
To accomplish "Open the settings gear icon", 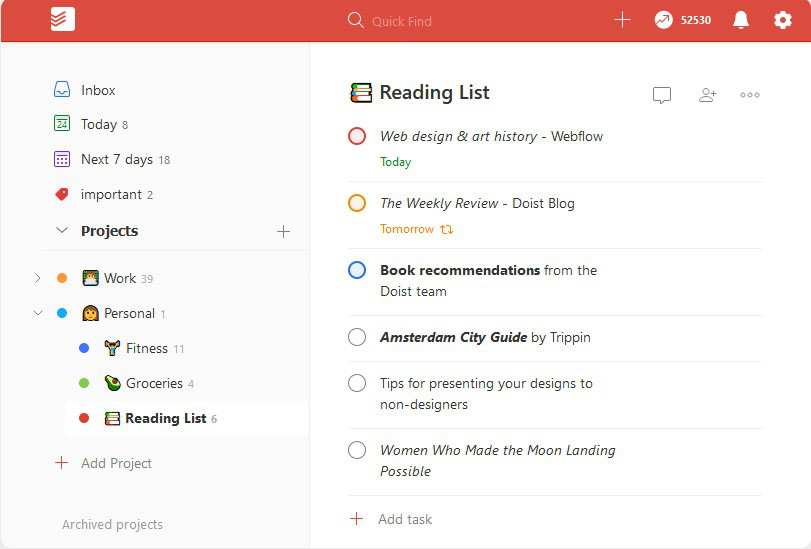I will [x=783, y=20].
